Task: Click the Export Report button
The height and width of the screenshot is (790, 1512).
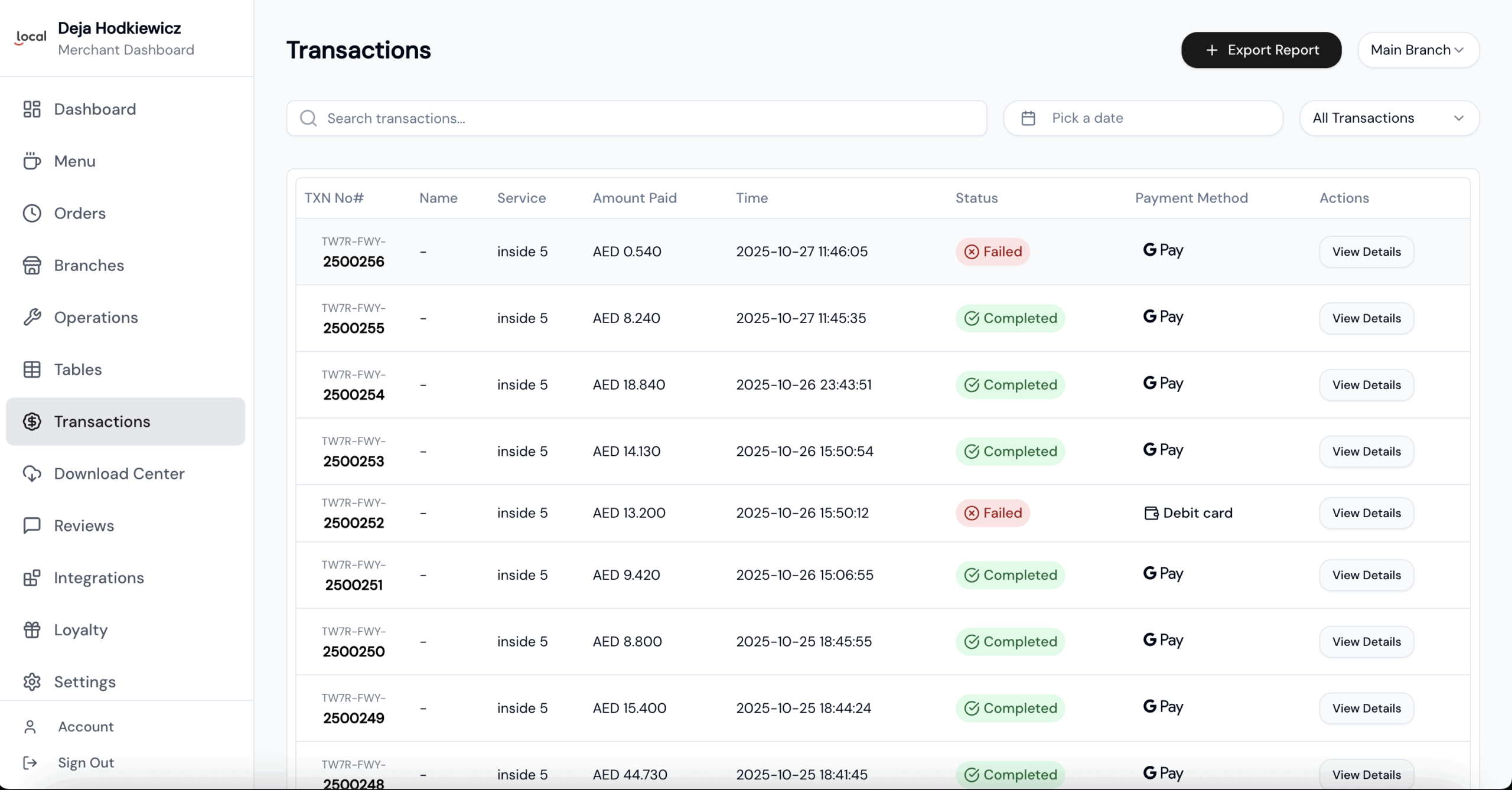Action: pos(1261,50)
